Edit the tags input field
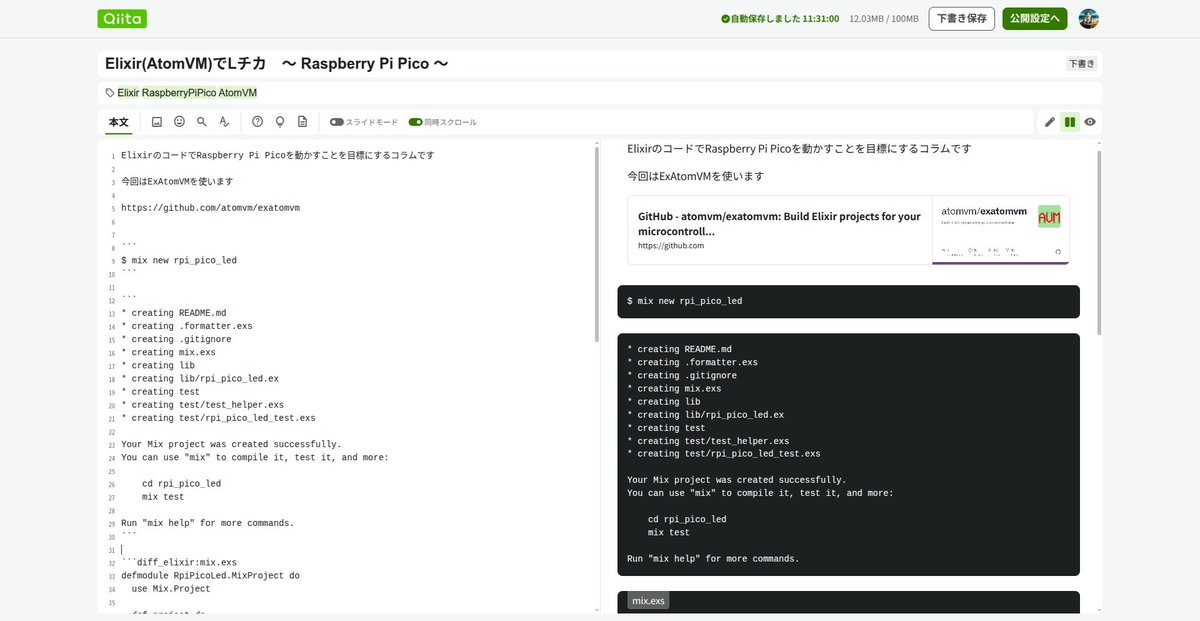 (x=600, y=93)
